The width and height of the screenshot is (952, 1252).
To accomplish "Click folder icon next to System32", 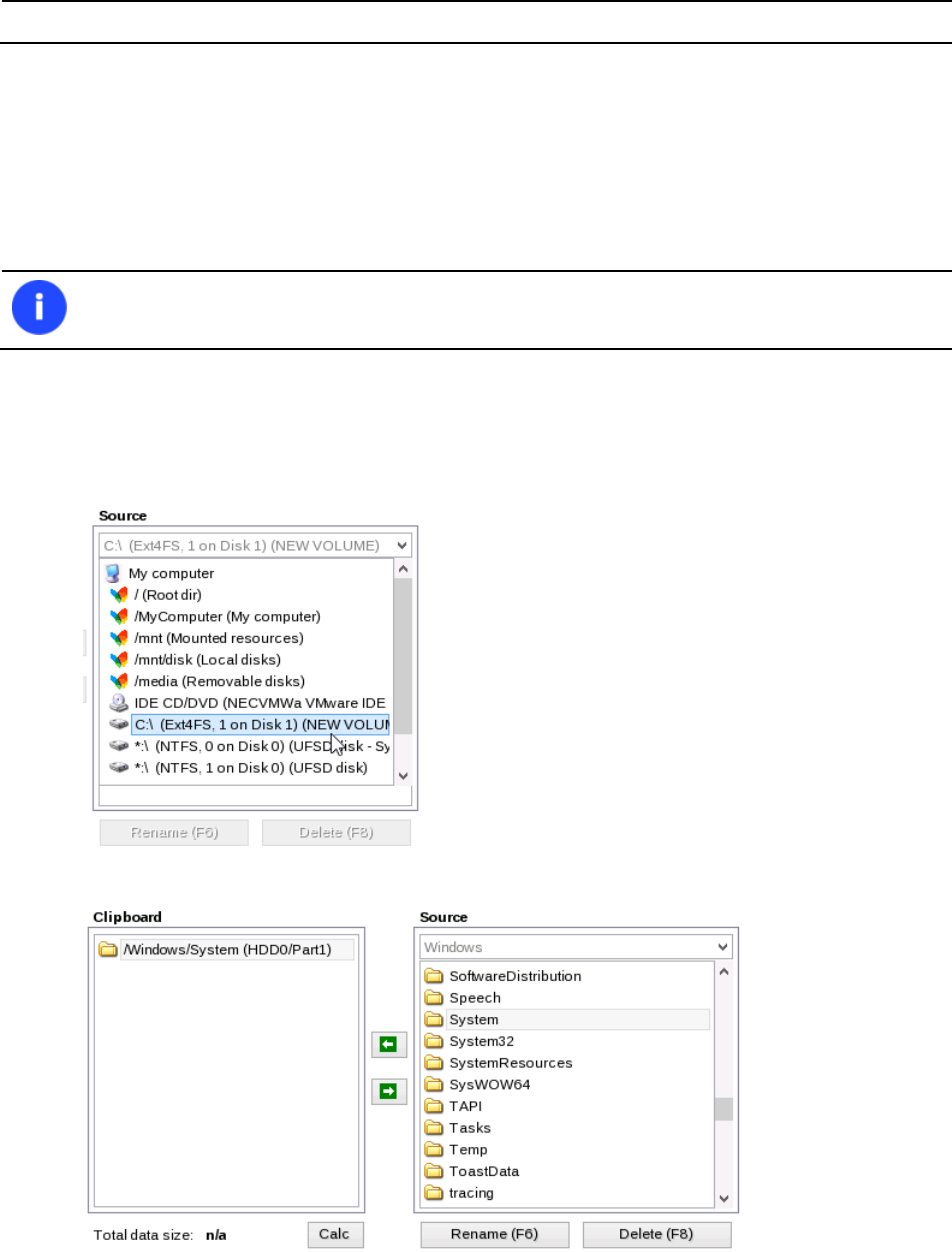I will coord(433,1041).
